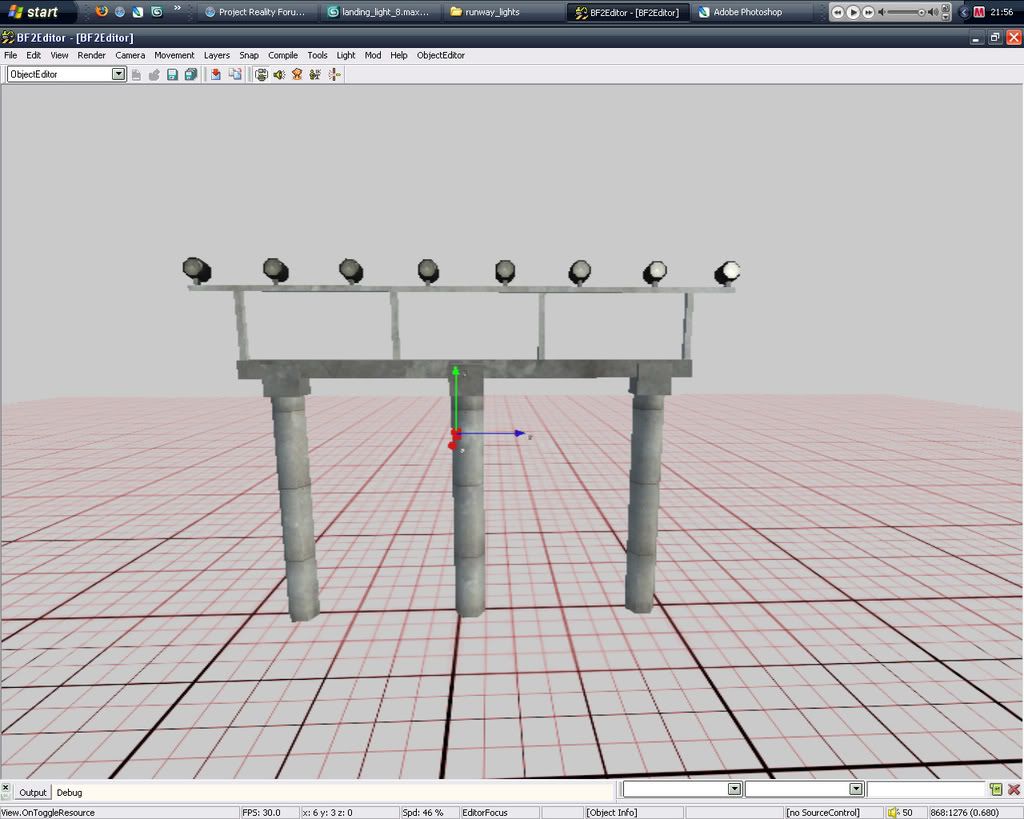
Task: Open the Compile menu
Action: click(283, 55)
